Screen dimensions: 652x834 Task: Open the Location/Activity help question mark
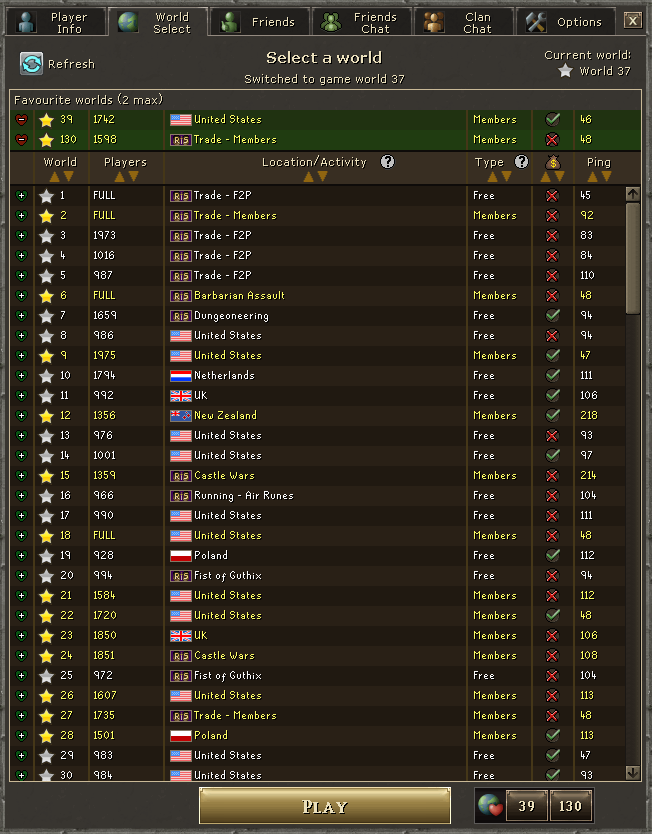(388, 162)
